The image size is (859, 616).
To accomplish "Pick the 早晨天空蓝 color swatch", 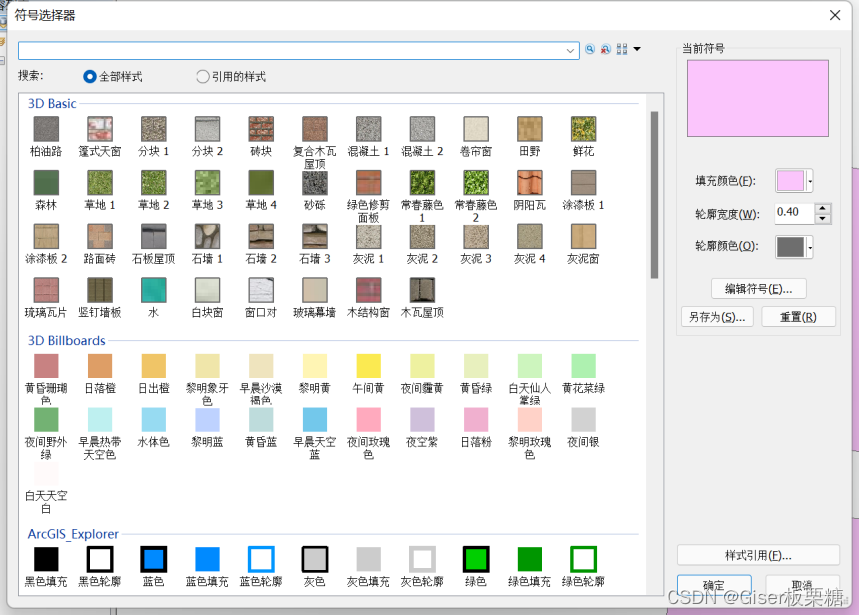I will 314,419.
